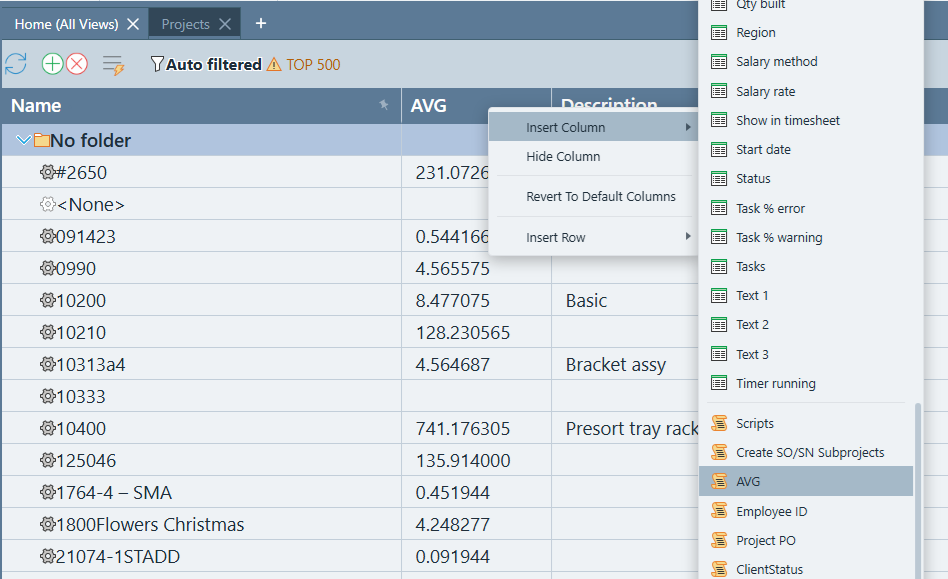This screenshot has height=579, width=948.
Task: Click the gear icon beside #2650
Action: tap(47, 172)
